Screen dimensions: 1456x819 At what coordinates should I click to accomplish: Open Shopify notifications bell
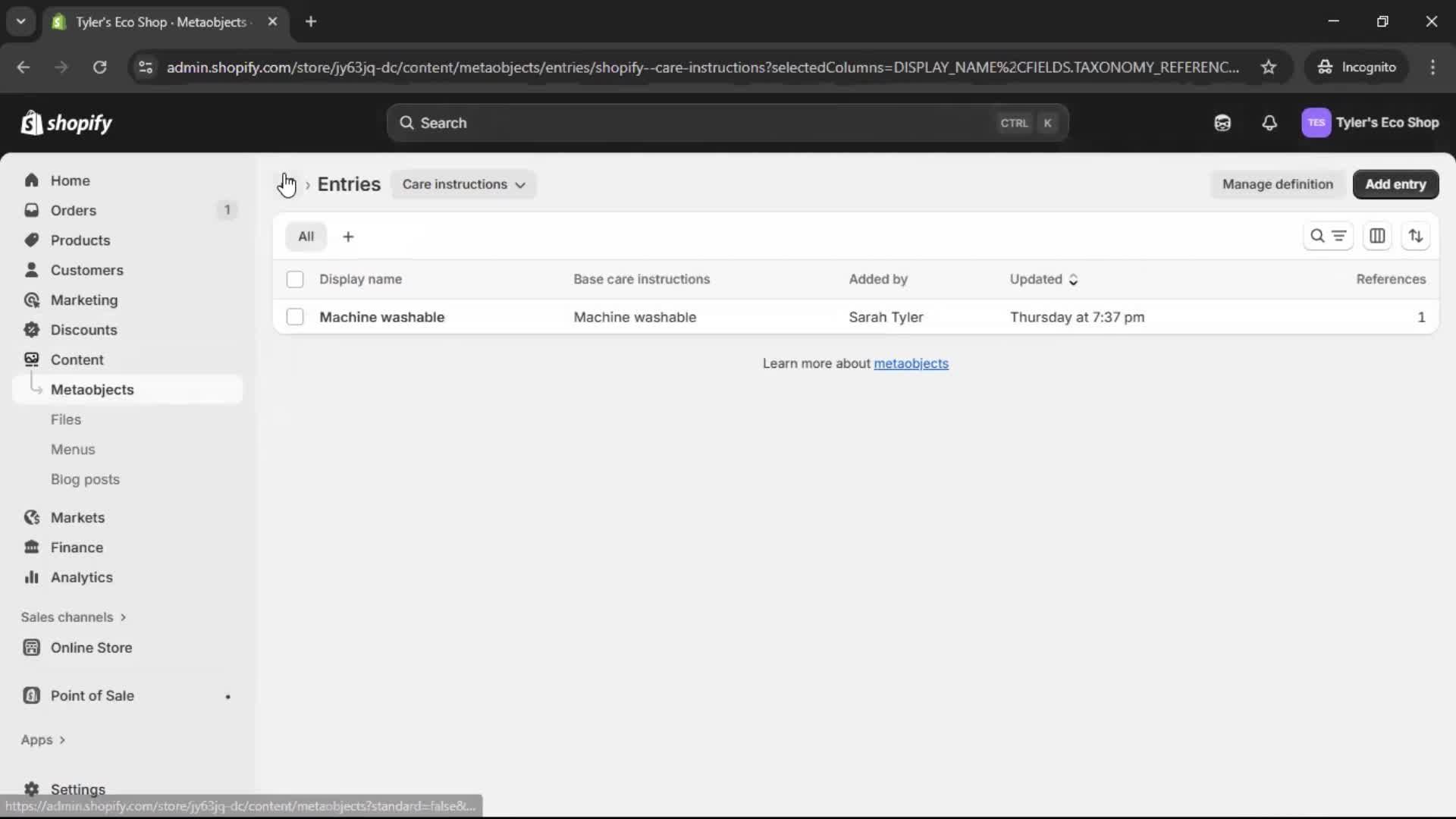coord(1270,122)
